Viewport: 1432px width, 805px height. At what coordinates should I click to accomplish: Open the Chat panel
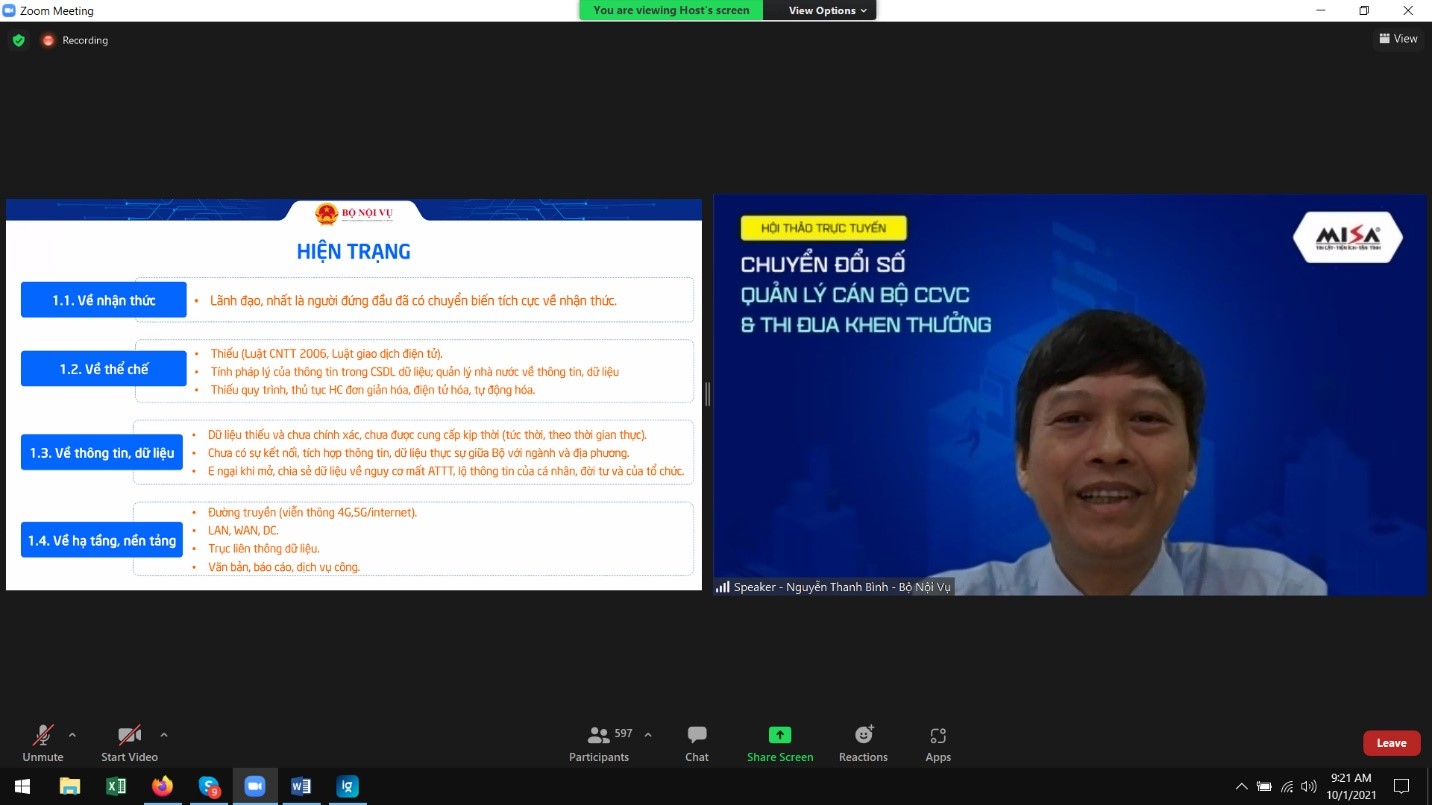[x=697, y=743]
